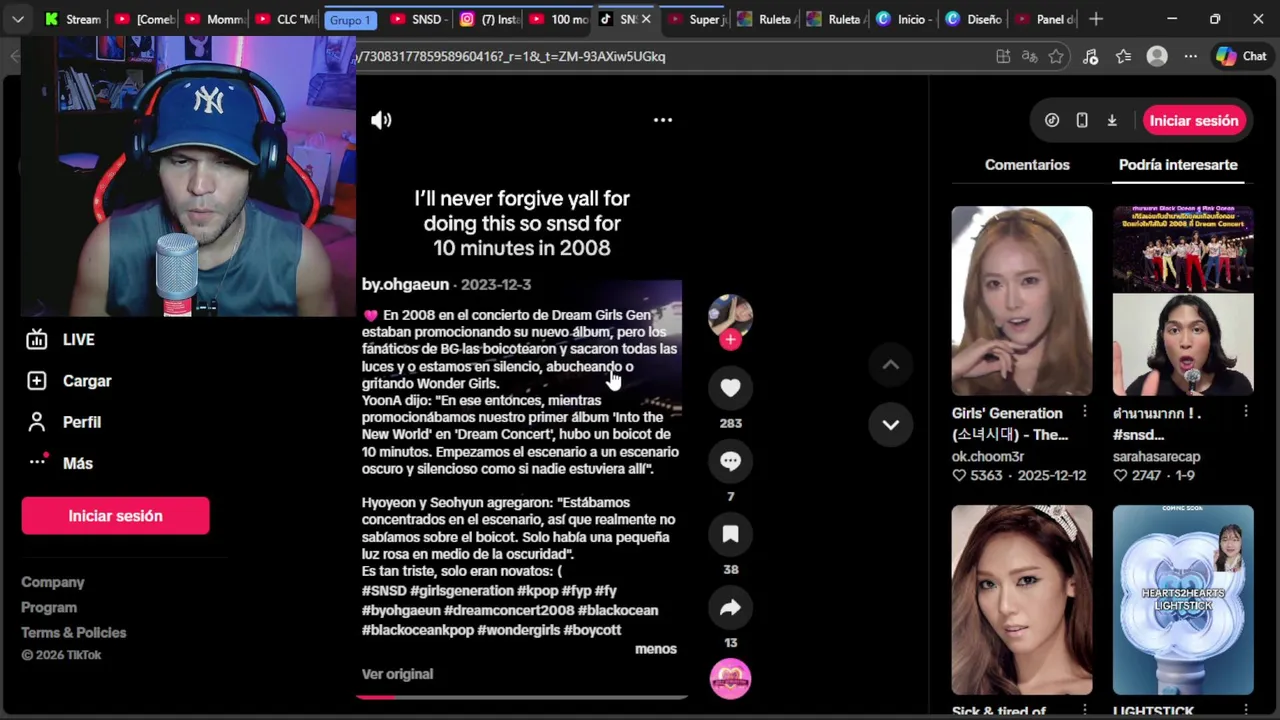Click the Iniciar sesión button in left sidebar
1280x720 pixels.
[x=115, y=516]
